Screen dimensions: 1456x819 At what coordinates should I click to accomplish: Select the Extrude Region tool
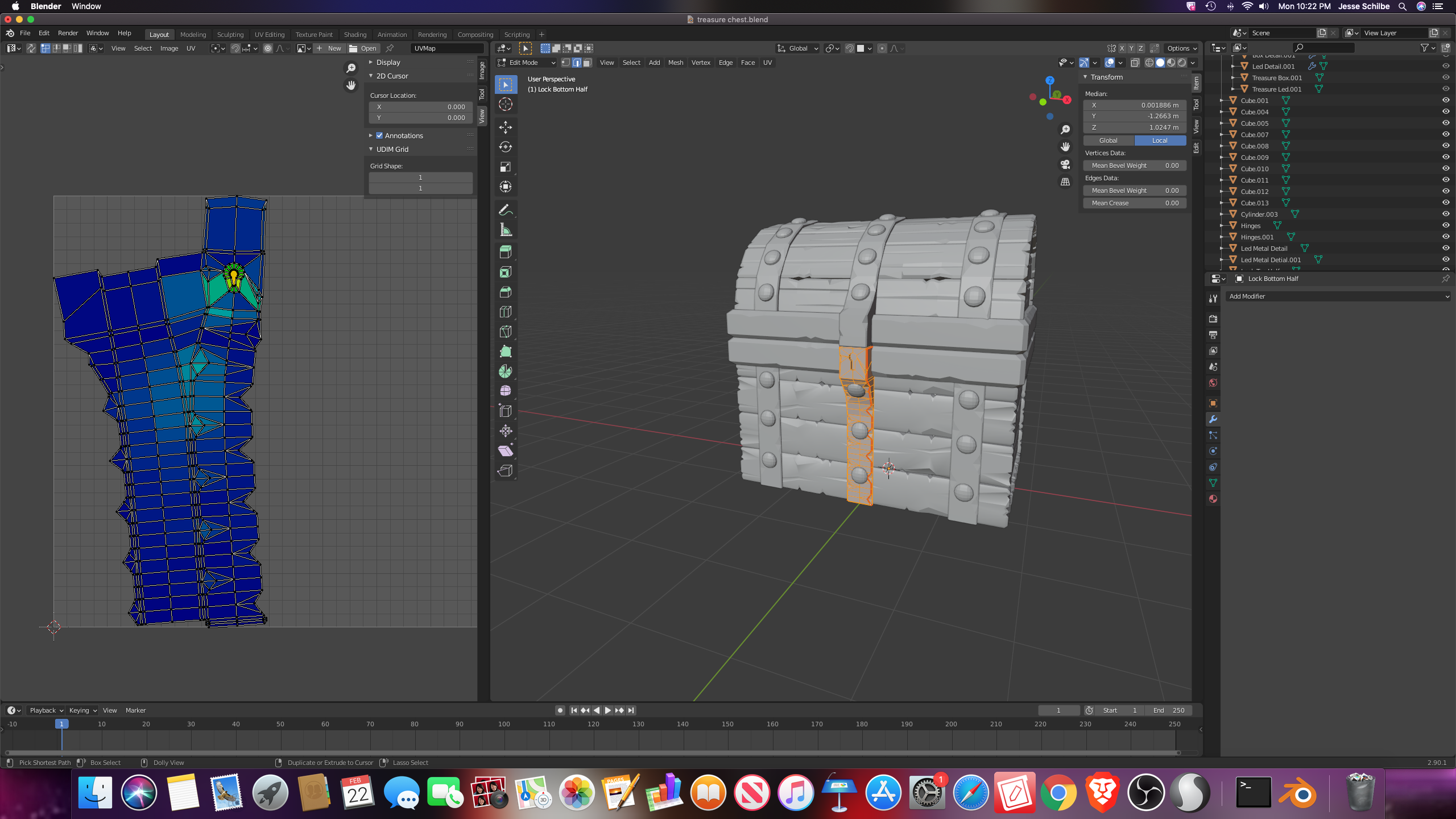click(x=505, y=252)
